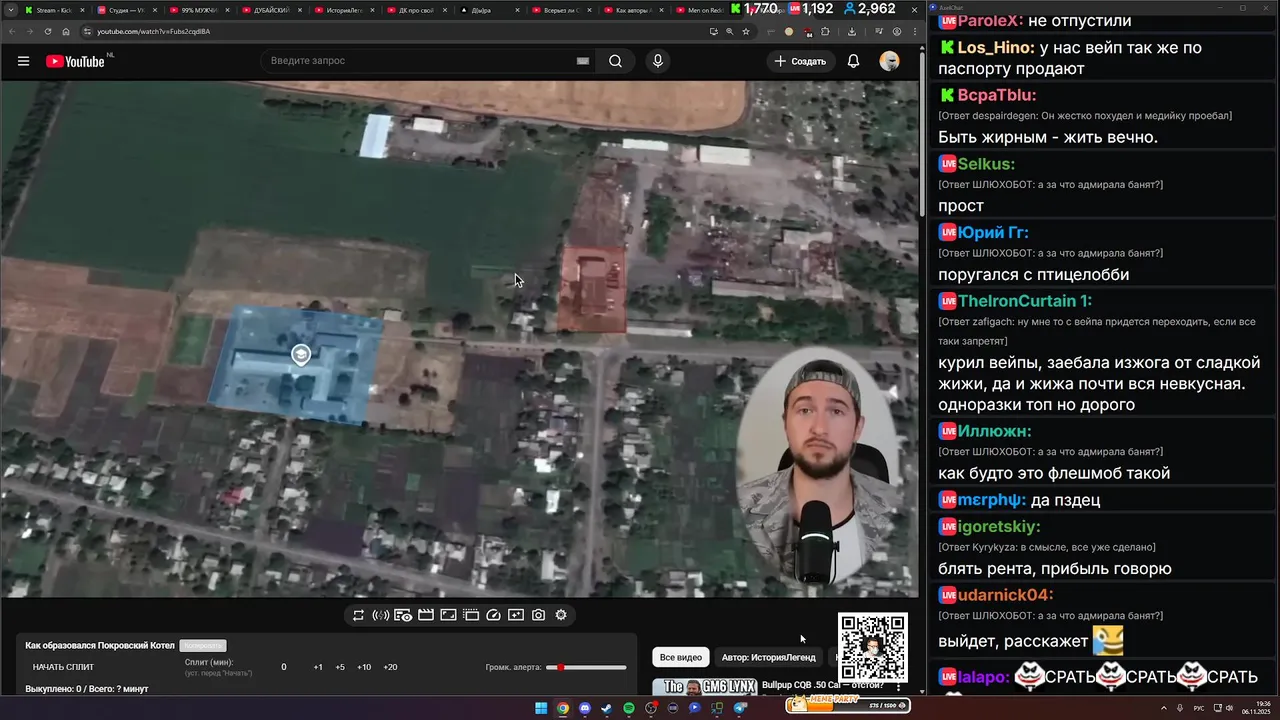
Task: Start voice search with the microphone
Action: tap(657, 61)
